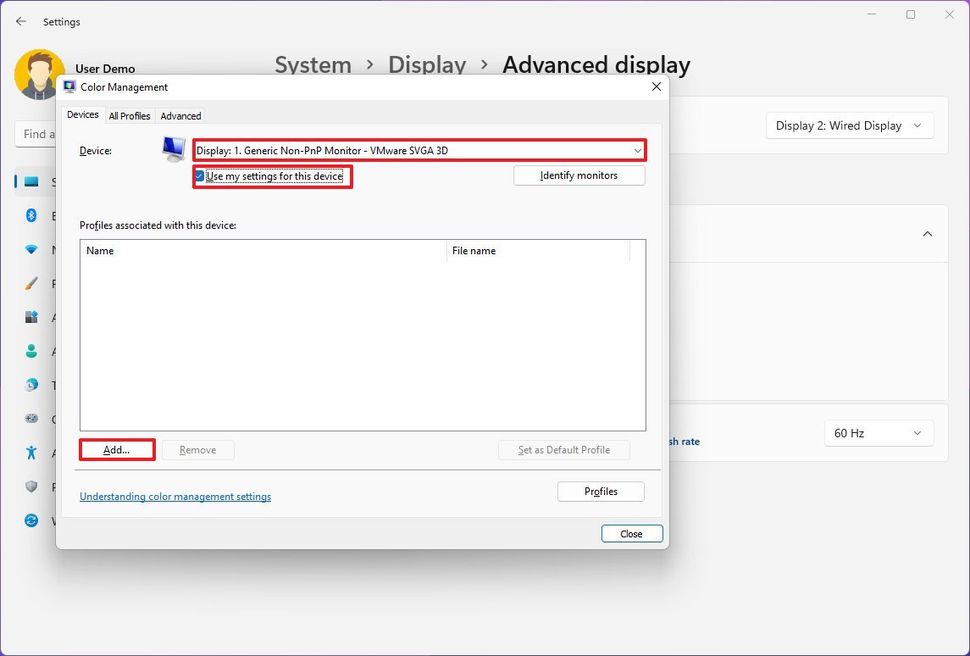Open the 60 Hz refresh rate dropdown
This screenshot has height=656, width=970.
877,433
